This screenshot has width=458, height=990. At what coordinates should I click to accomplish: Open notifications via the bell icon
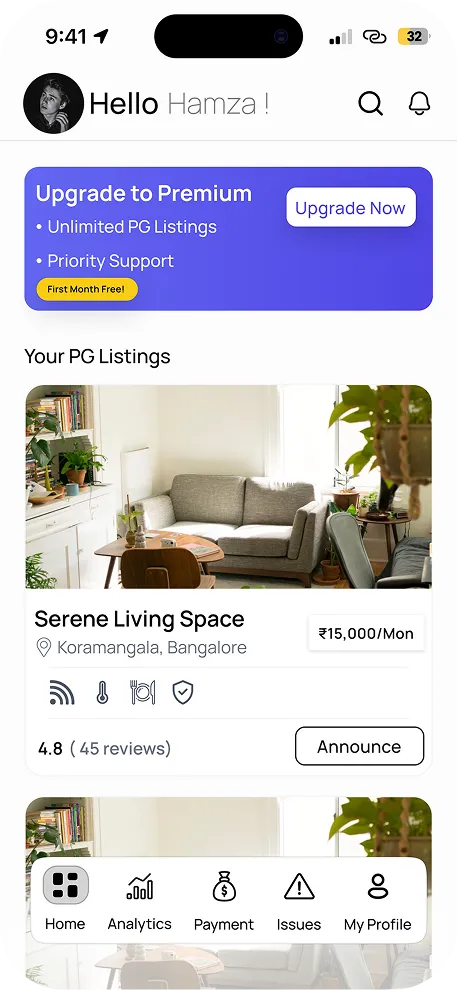click(419, 104)
